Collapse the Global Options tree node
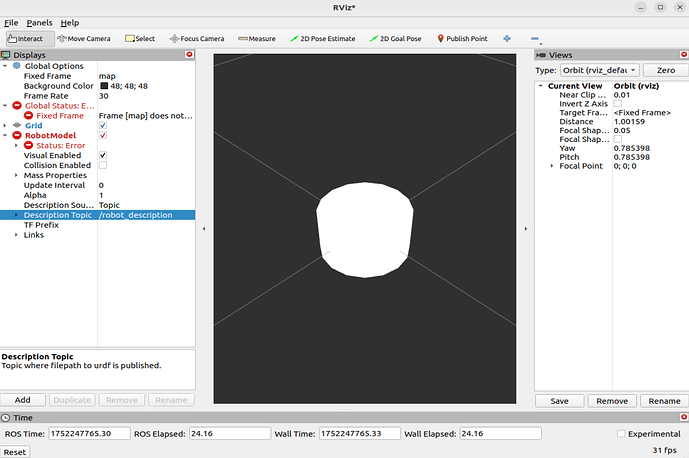 point(5,66)
